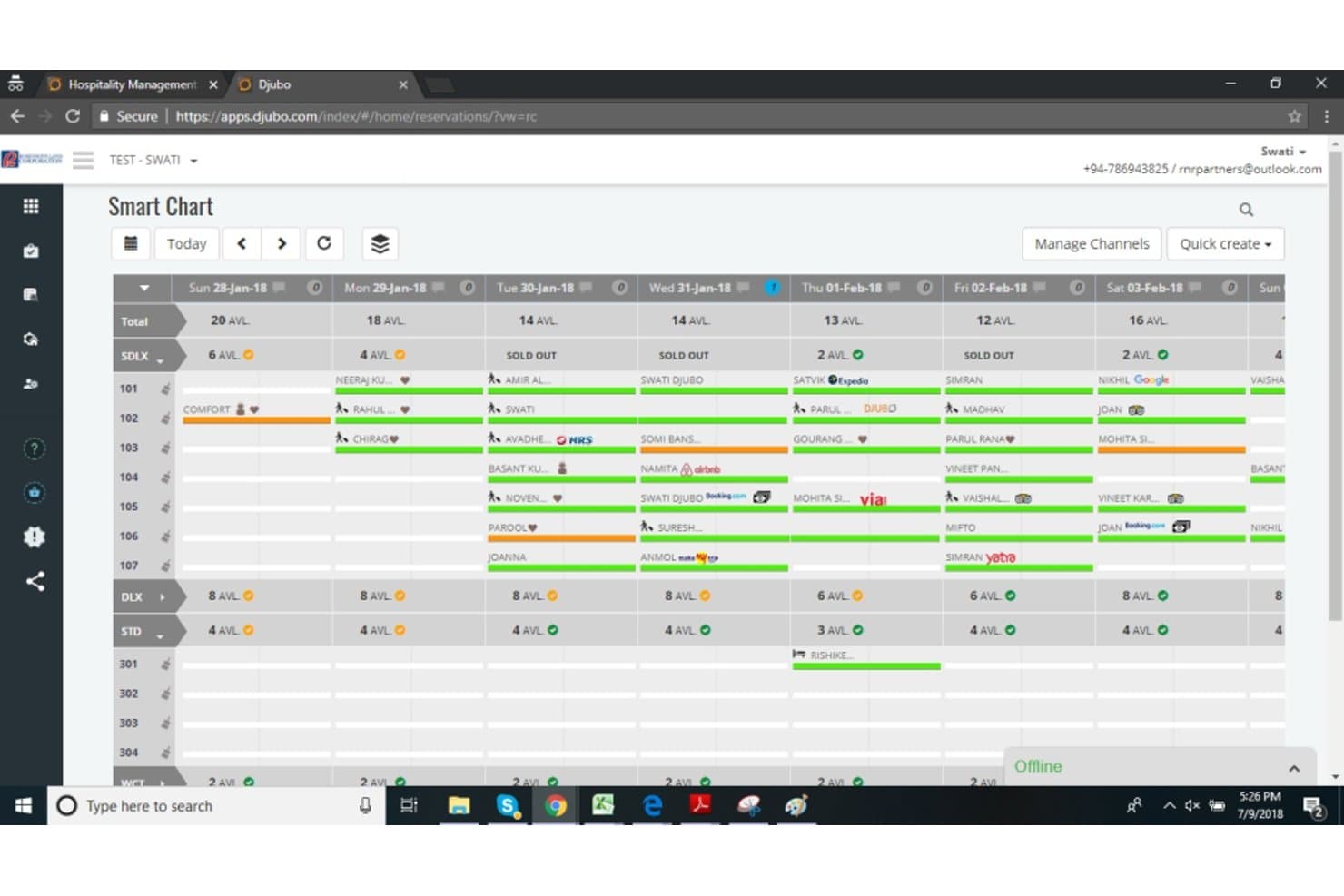
Task: Open File Explorer from the taskbar
Action: tap(460, 805)
